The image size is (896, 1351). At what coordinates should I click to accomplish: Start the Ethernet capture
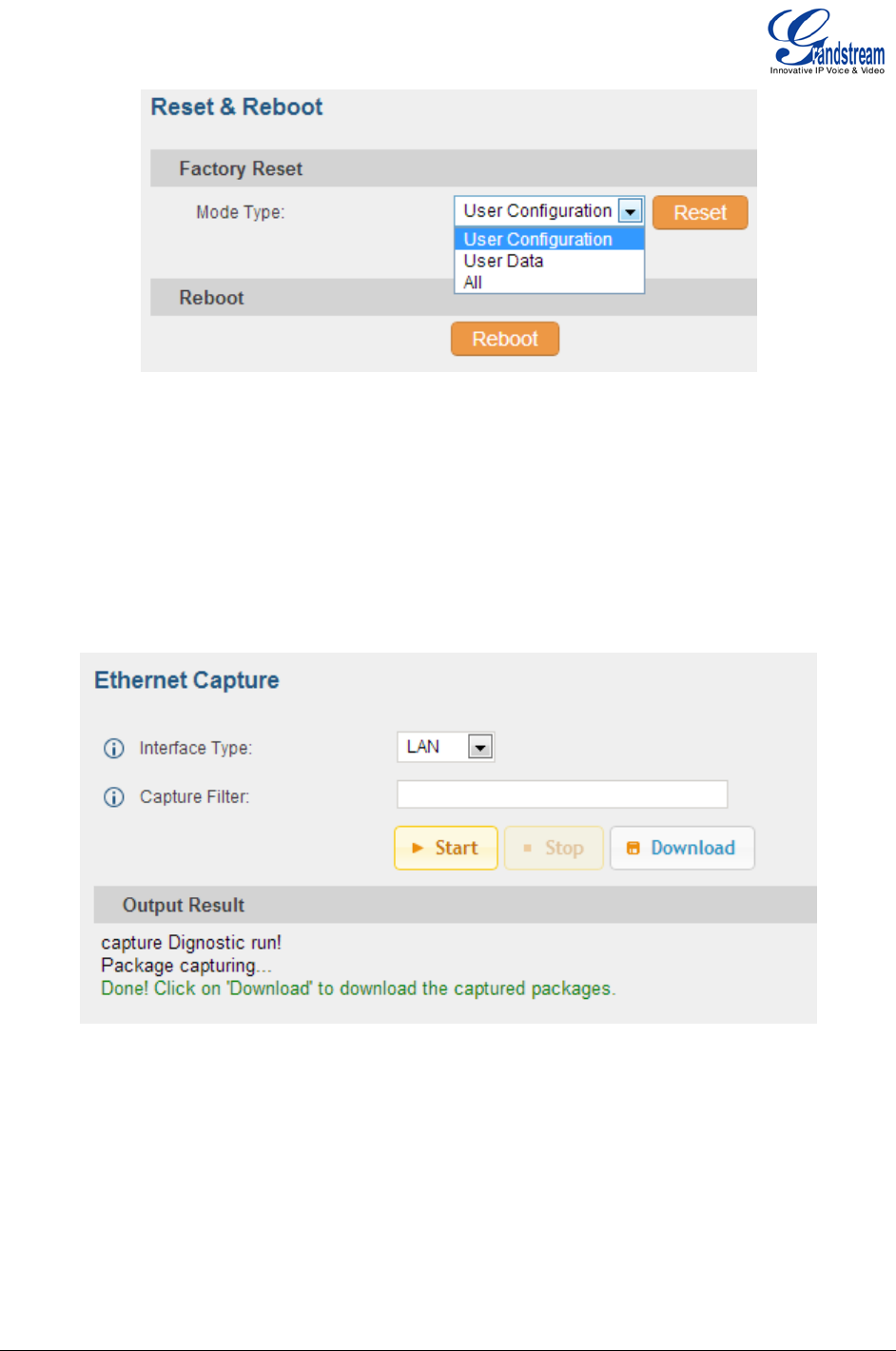(446, 848)
